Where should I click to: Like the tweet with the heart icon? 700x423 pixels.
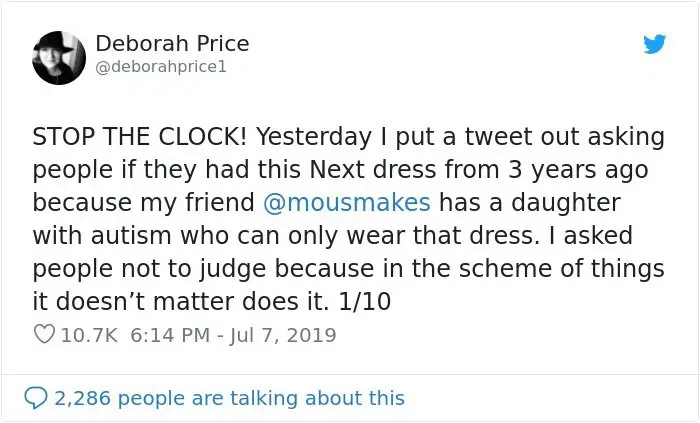[44, 335]
